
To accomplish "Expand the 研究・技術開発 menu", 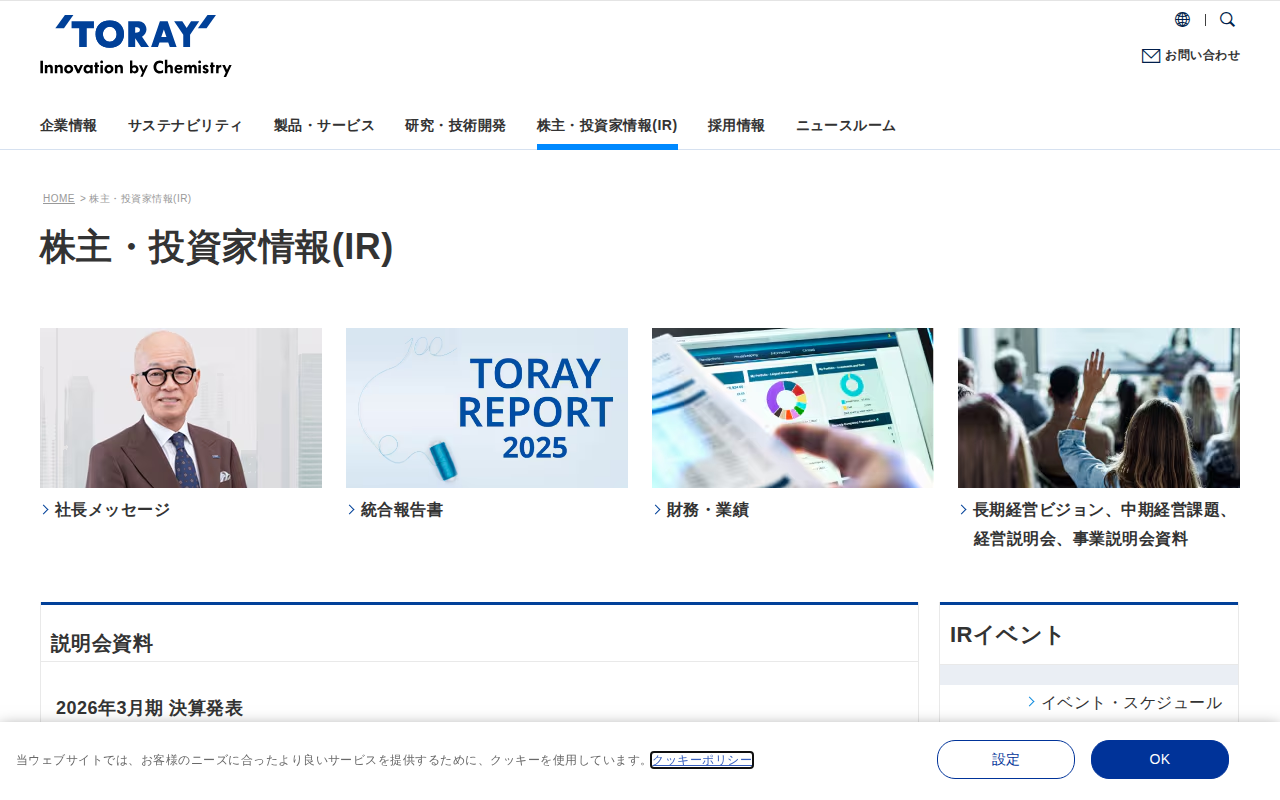I will (455, 126).
